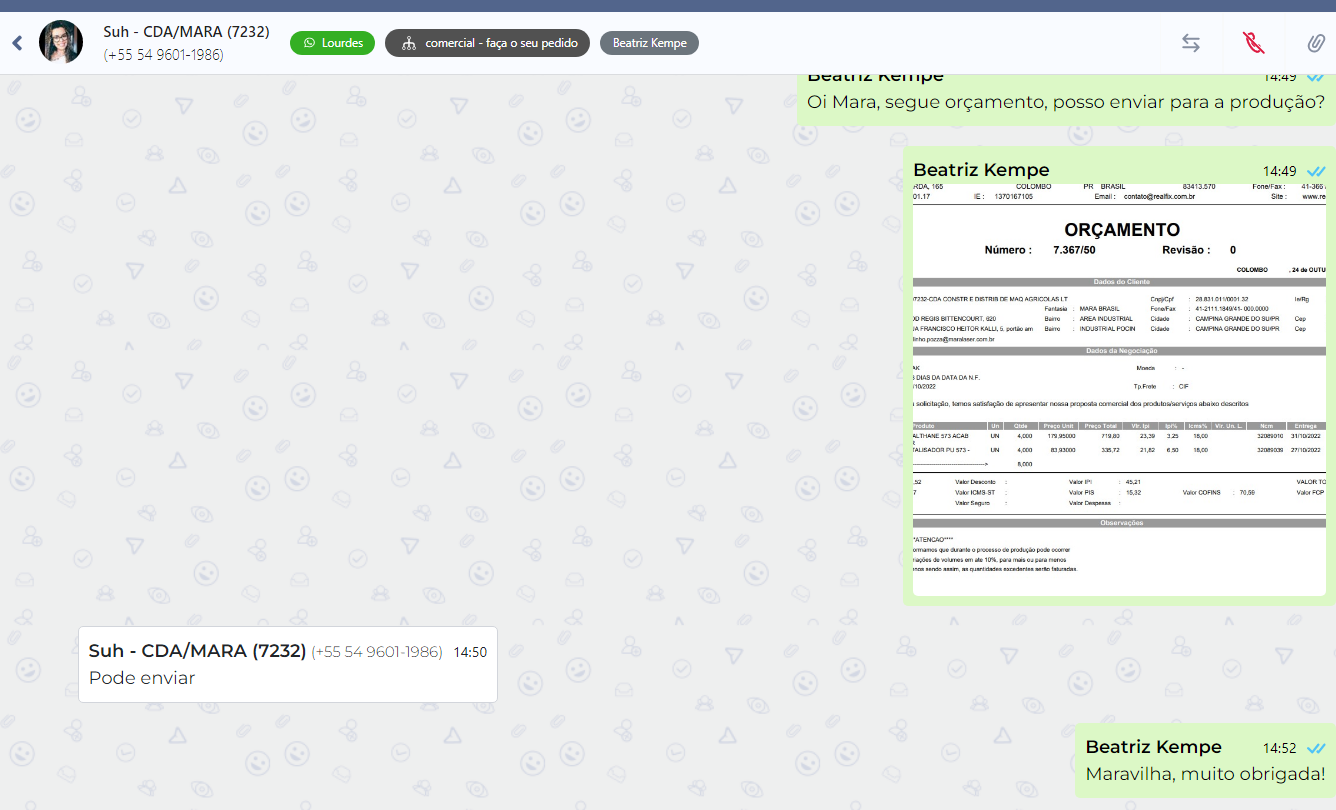End the chat with red phone icon
The width and height of the screenshot is (1336, 810).
(x=1253, y=43)
